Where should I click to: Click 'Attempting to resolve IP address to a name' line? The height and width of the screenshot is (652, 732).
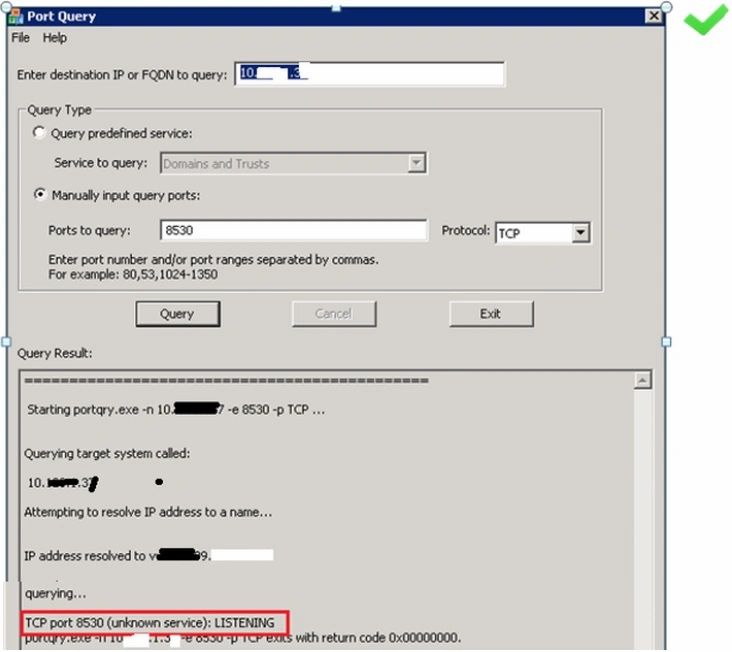click(x=148, y=512)
